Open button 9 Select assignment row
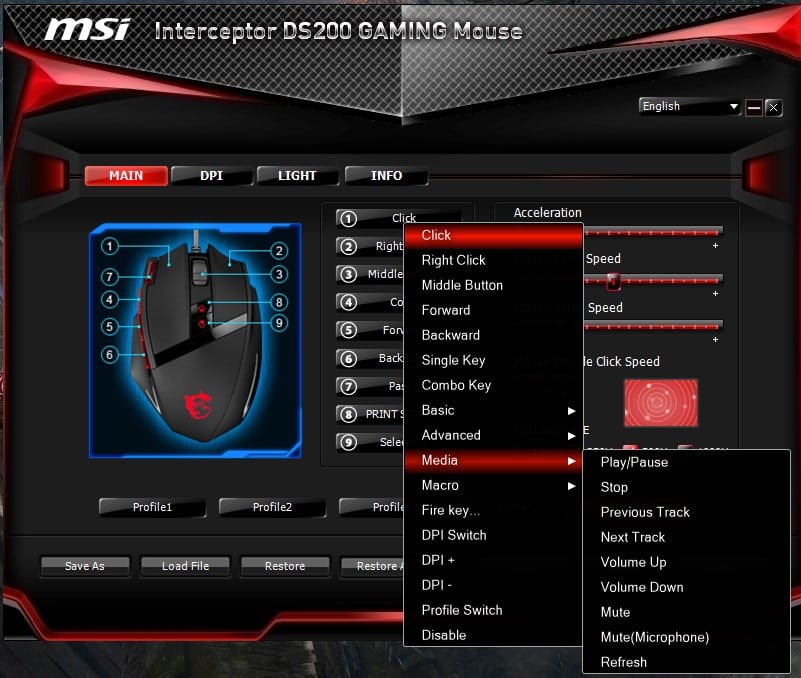This screenshot has height=678, width=801. point(370,442)
